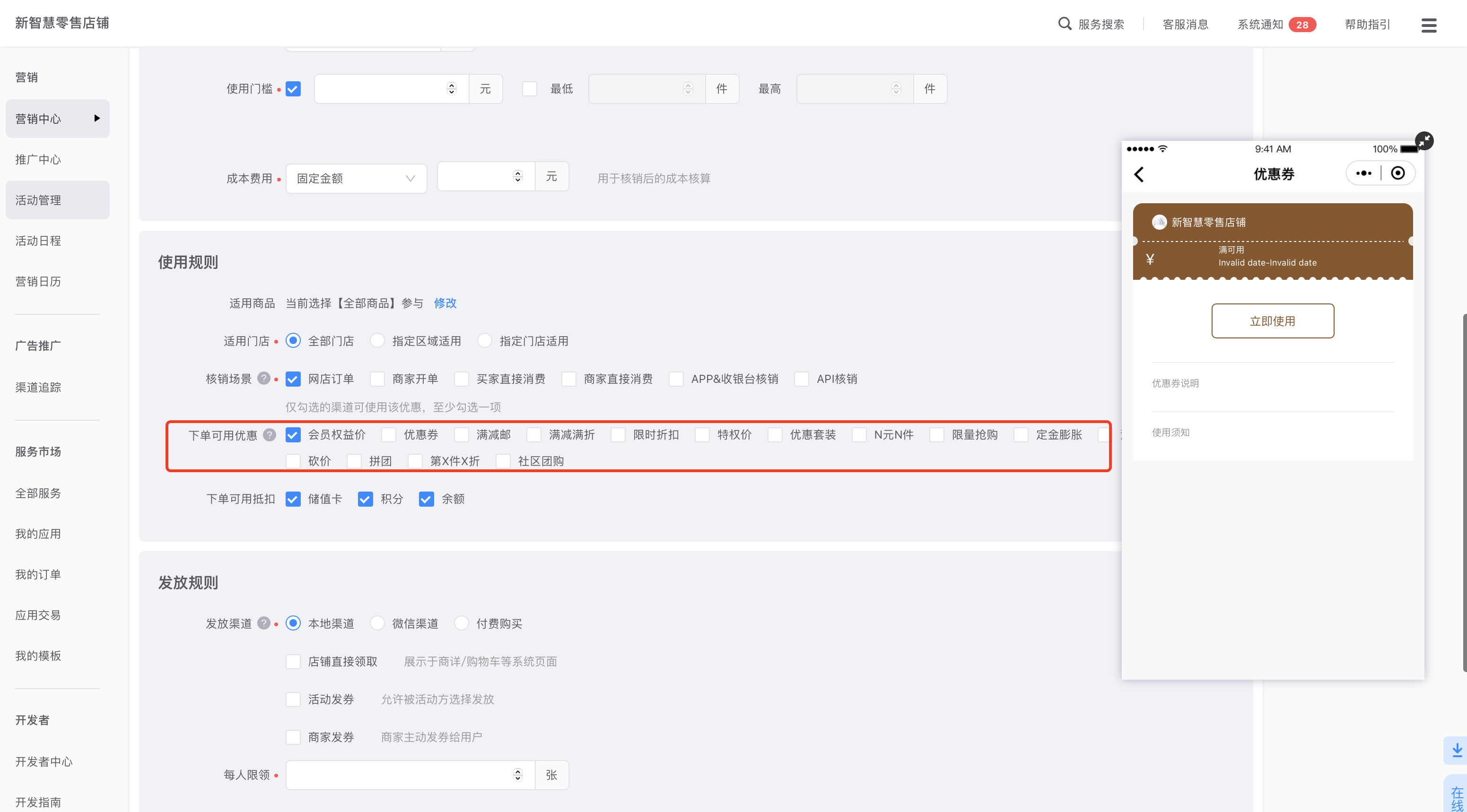This screenshot has height=812, width=1467.
Task: Check 优惠券 checkbox
Action: [388, 435]
